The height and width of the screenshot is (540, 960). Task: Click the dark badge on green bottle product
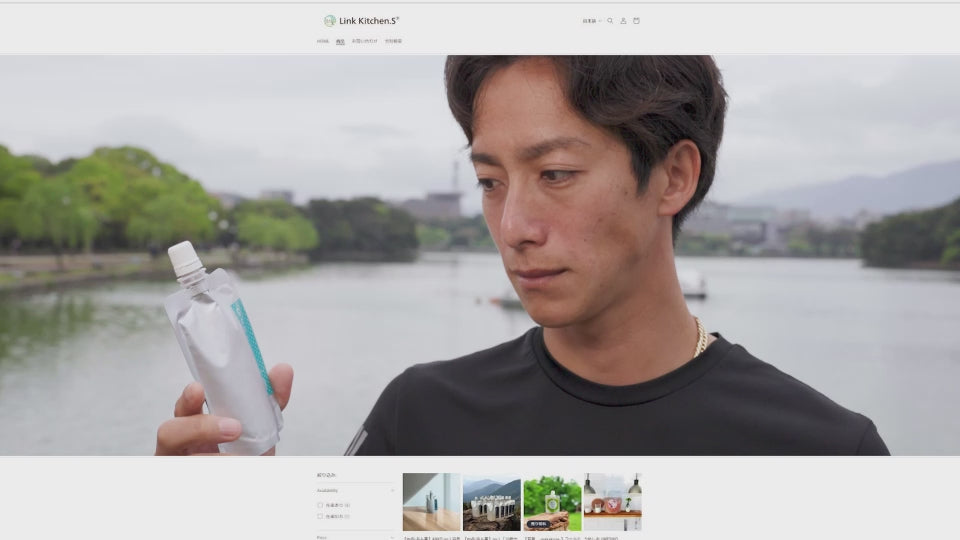pos(538,523)
